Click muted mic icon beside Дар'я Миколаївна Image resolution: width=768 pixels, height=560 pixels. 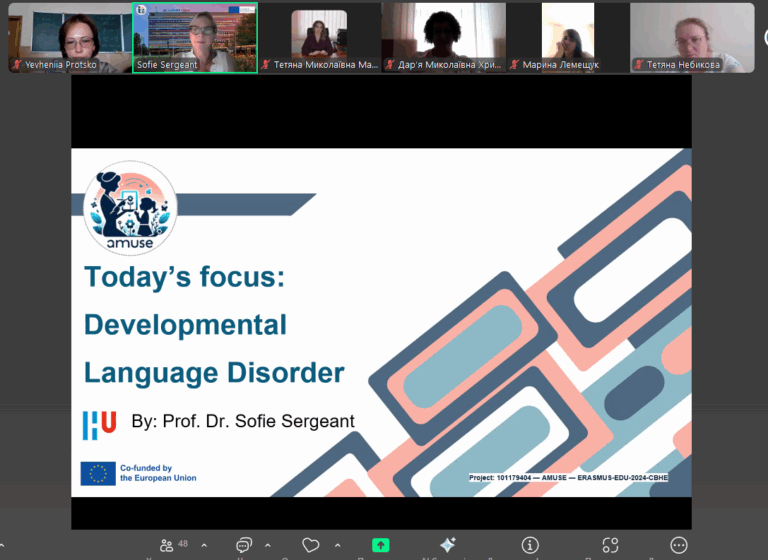(x=390, y=64)
